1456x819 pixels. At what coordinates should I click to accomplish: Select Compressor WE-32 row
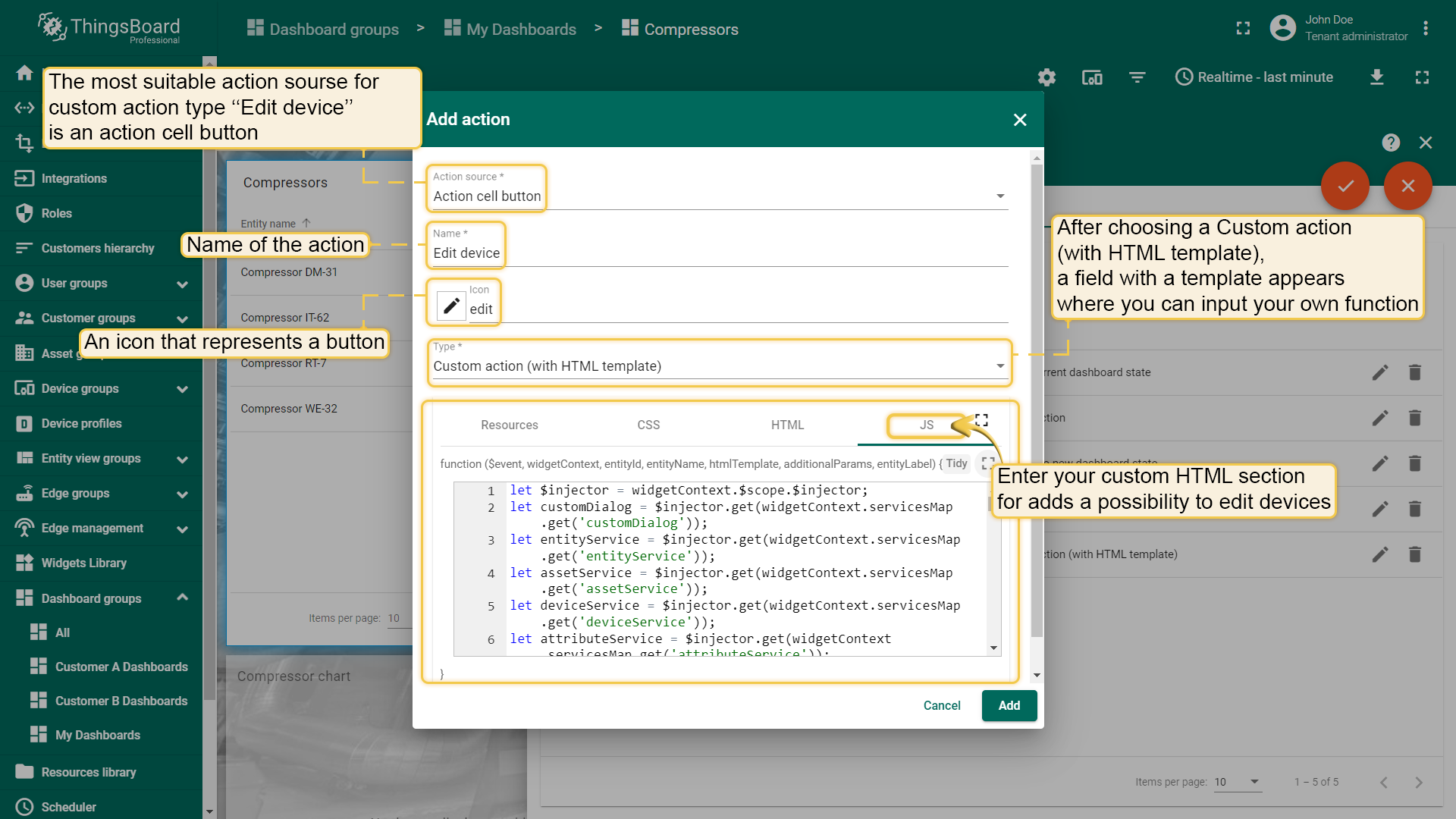pyautogui.click(x=320, y=409)
